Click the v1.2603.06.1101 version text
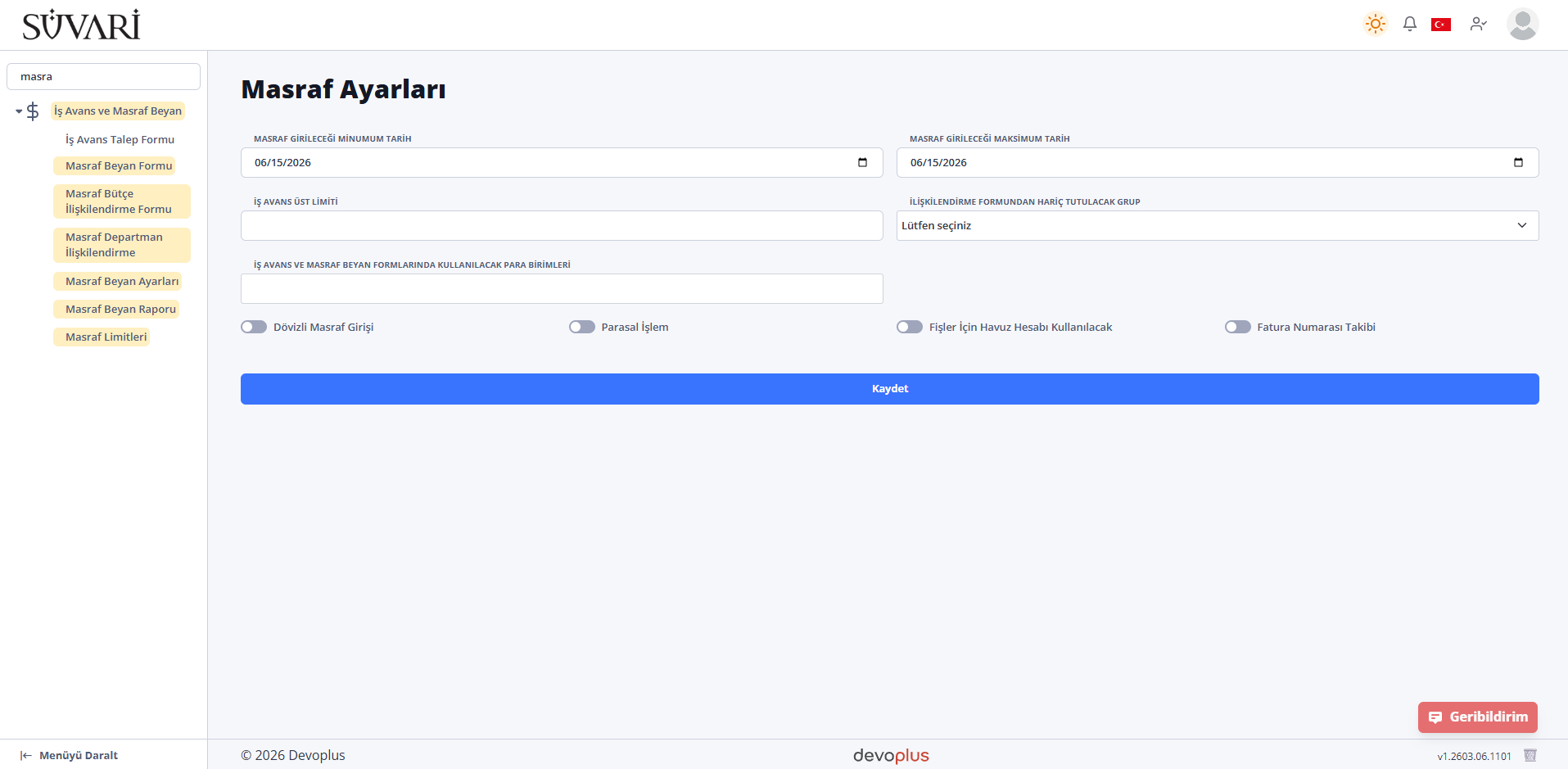This screenshot has width=1568, height=769. click(x=1474, y=756)
